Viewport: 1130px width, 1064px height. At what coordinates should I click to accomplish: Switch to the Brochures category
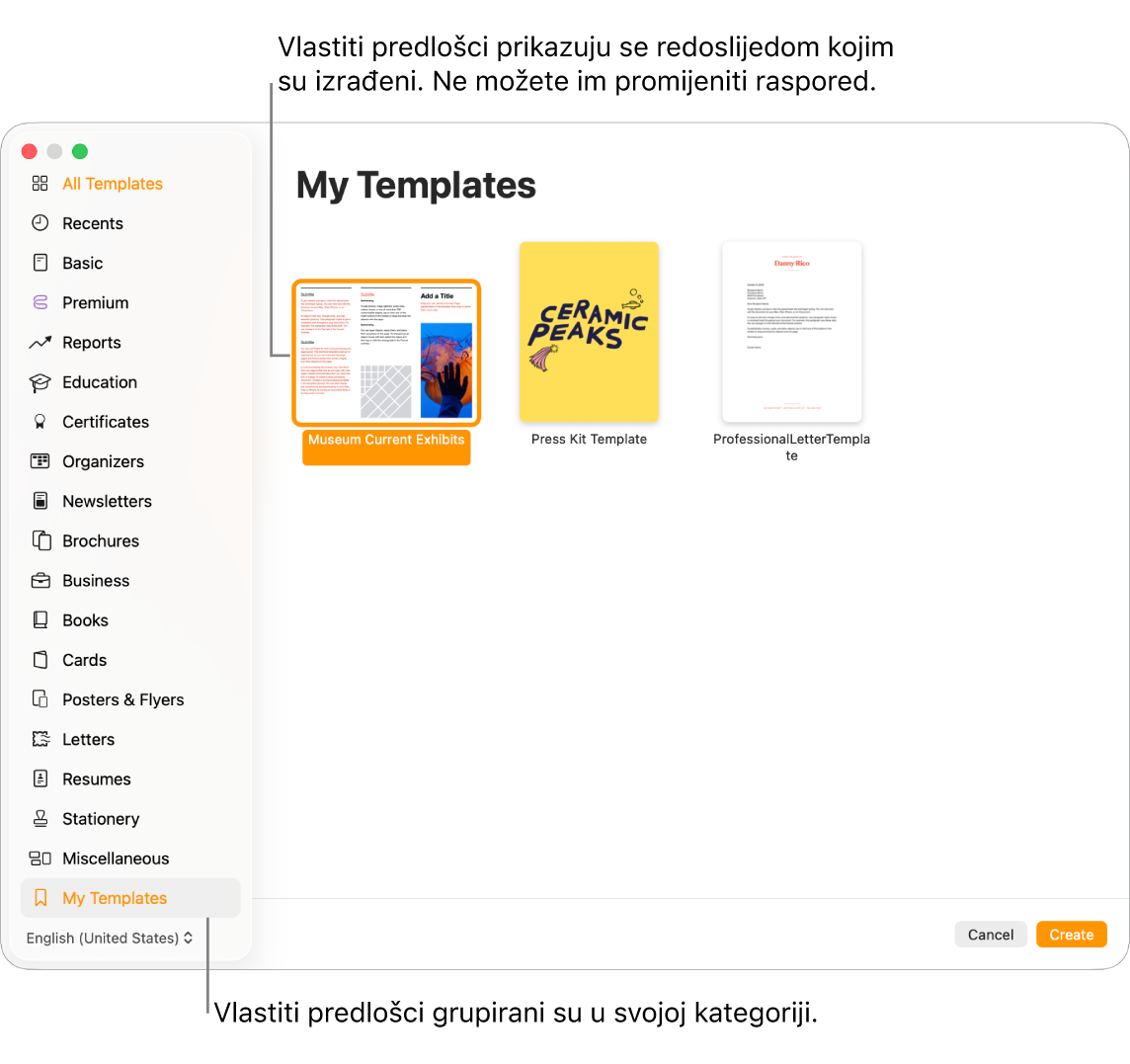click(102, 540)
